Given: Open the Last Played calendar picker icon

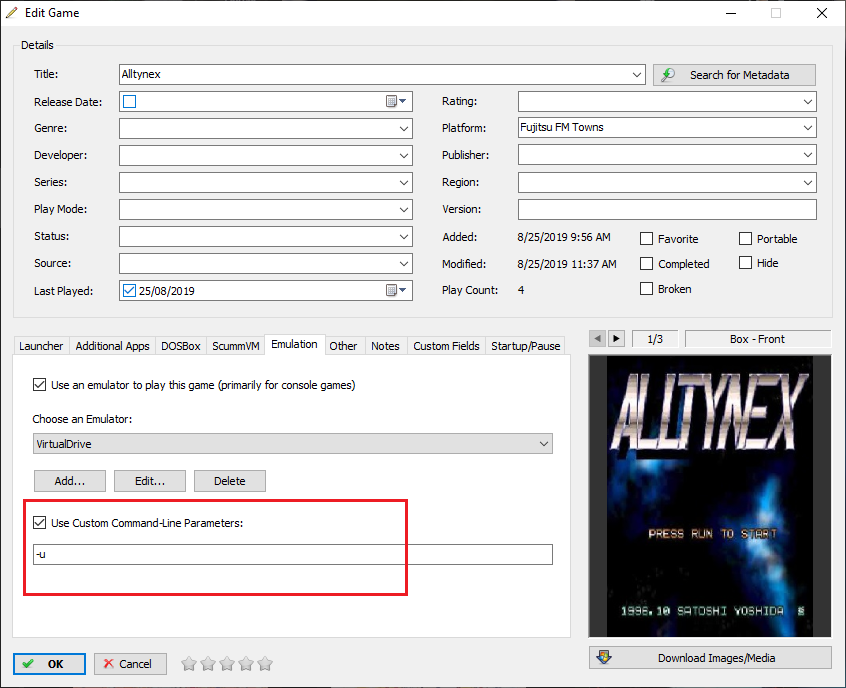Looking at the screenshot, I should tap(396, 290).
